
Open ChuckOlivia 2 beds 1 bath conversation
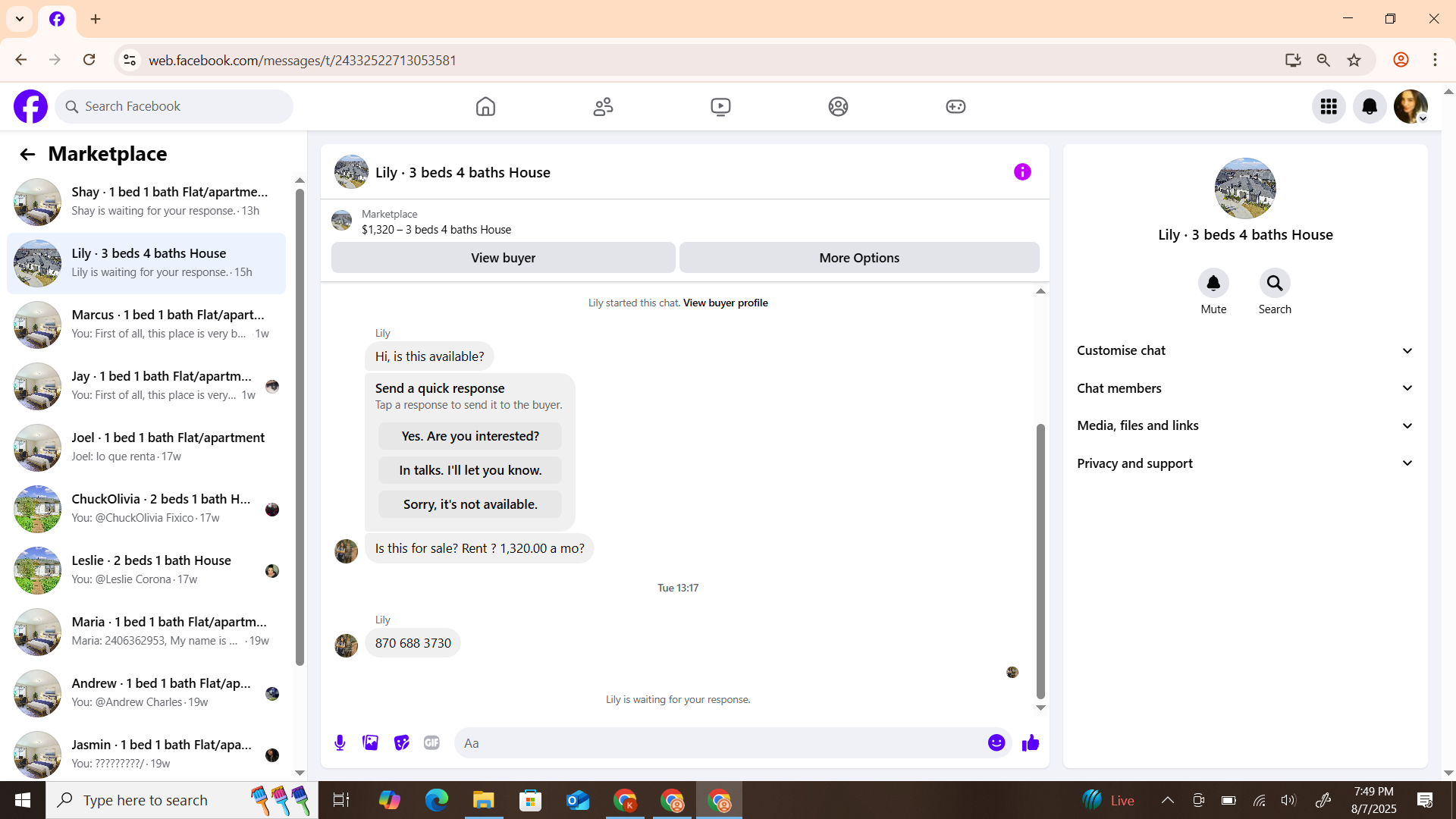(146, 509)
